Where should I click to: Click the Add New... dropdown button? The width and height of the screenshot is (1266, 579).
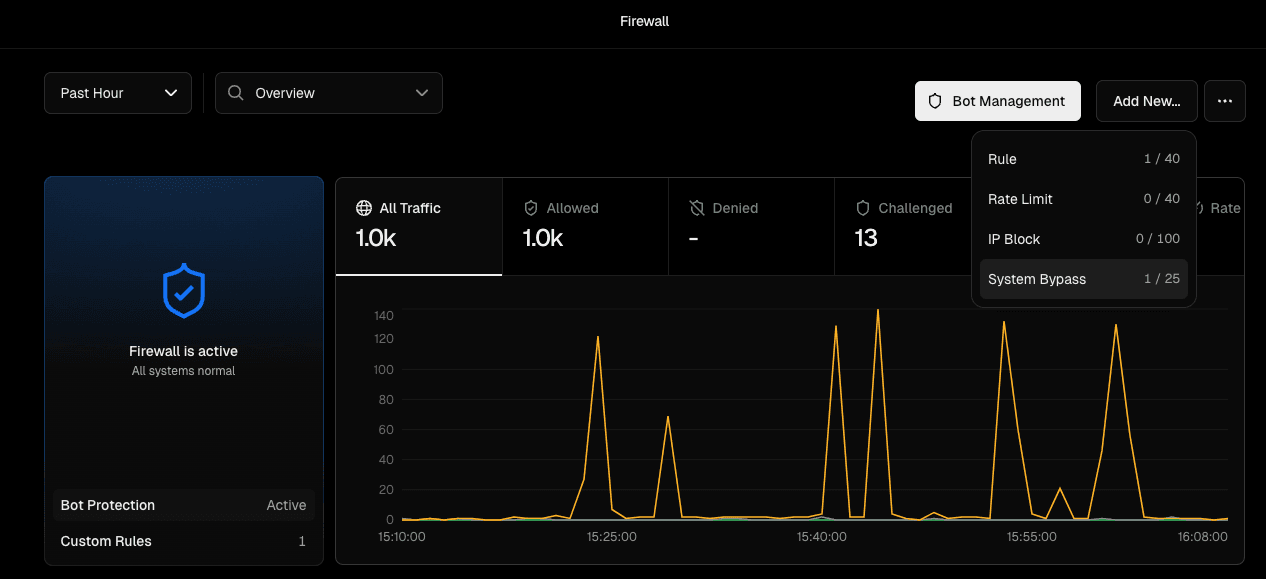click(x=1146, y=101)
